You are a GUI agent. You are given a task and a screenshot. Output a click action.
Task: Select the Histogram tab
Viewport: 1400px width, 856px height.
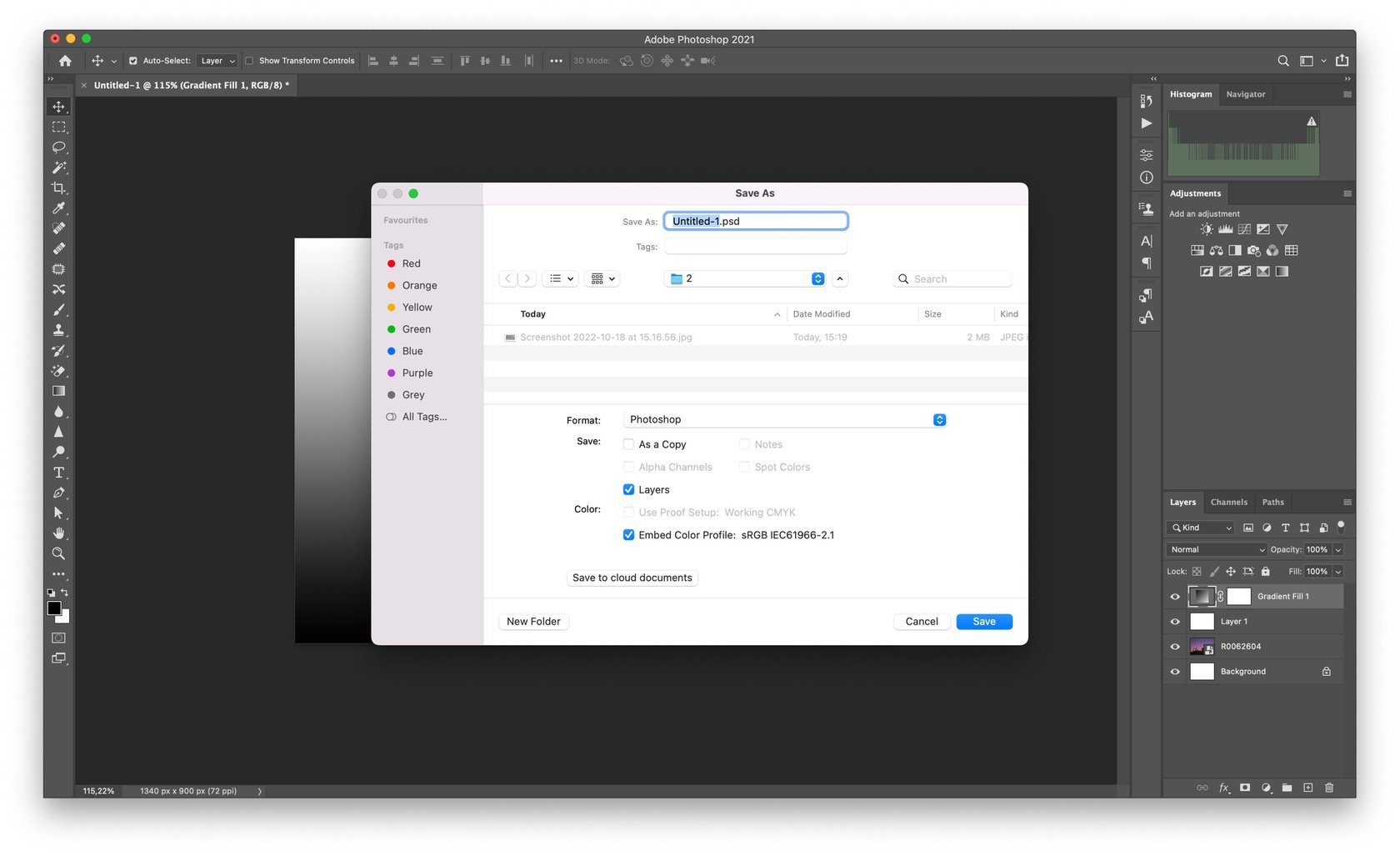click(1191, 94)
